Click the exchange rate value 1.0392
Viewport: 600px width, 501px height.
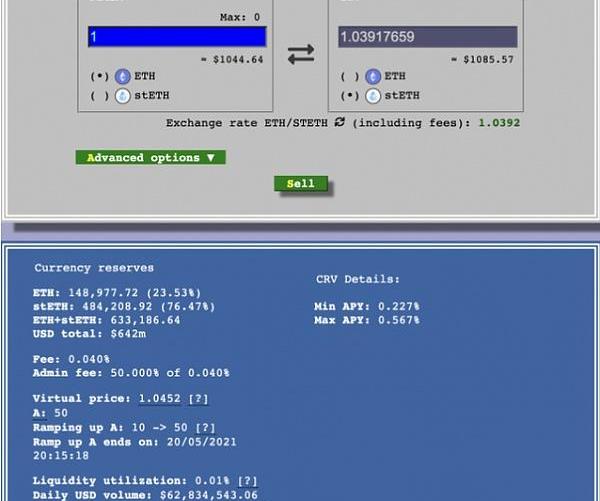click(x=499, y=123)
